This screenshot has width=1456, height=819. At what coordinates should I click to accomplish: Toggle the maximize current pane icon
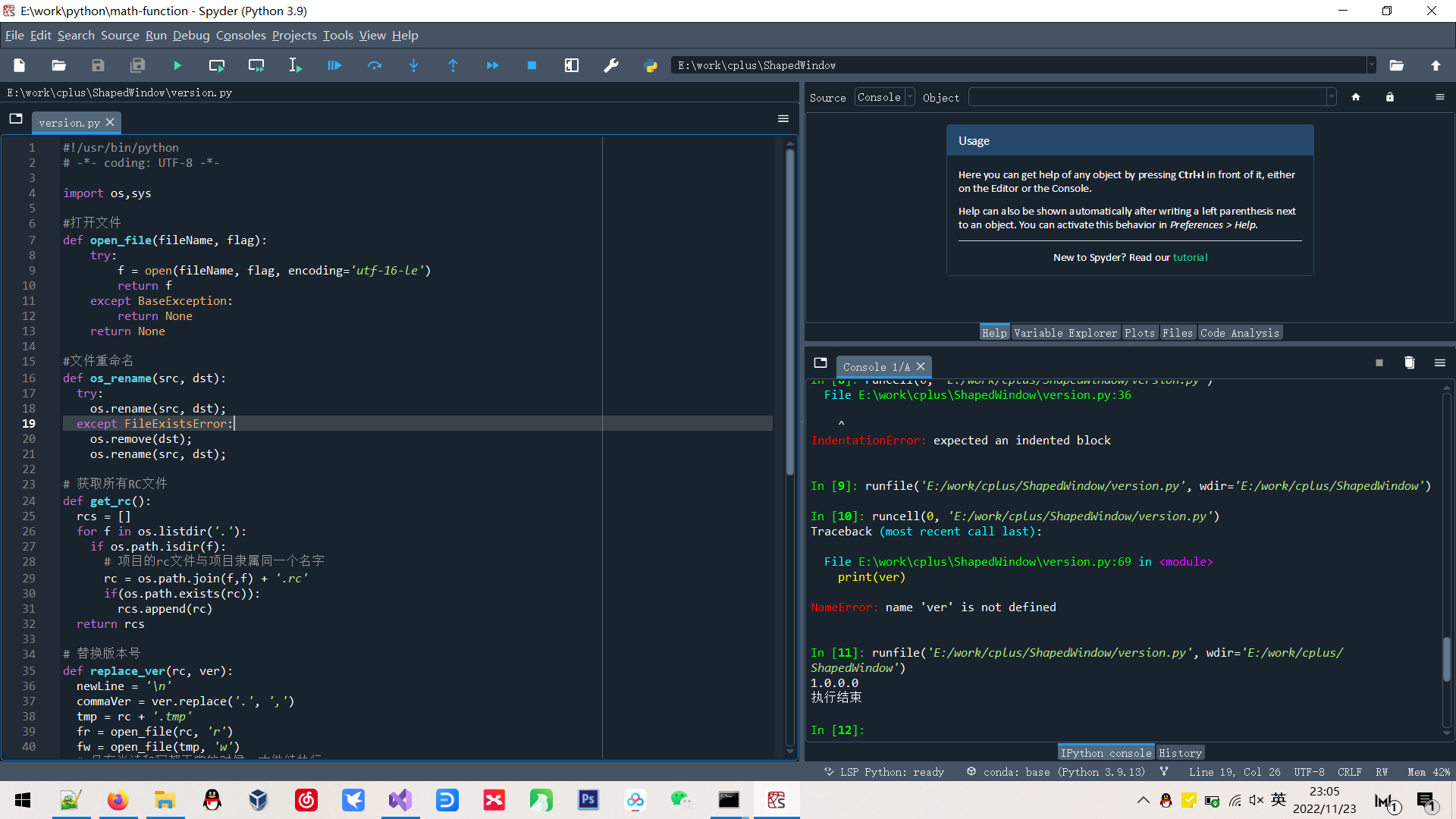click(x=571, y=66)
